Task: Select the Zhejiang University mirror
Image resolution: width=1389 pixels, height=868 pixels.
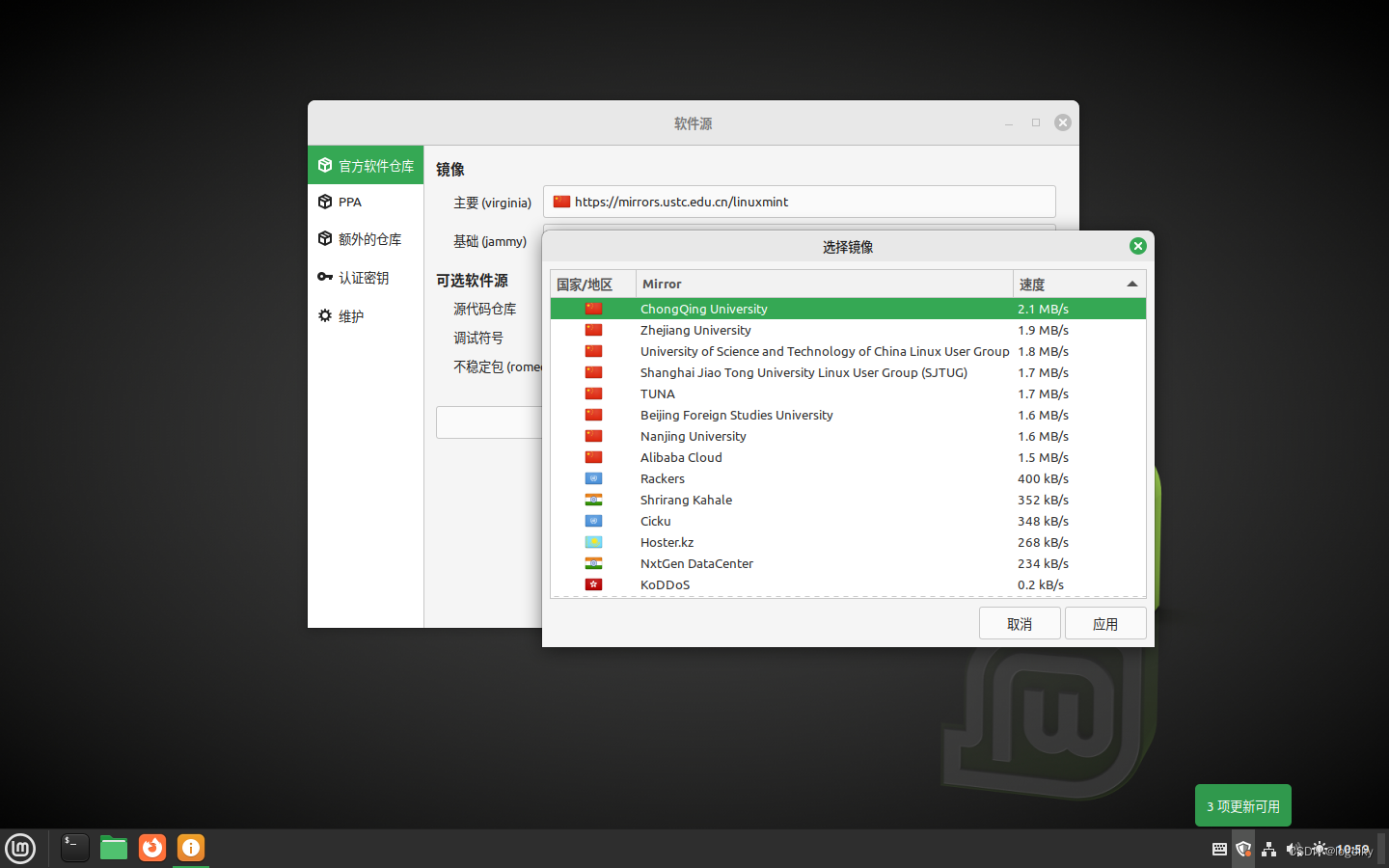Action: pos(848,330)
